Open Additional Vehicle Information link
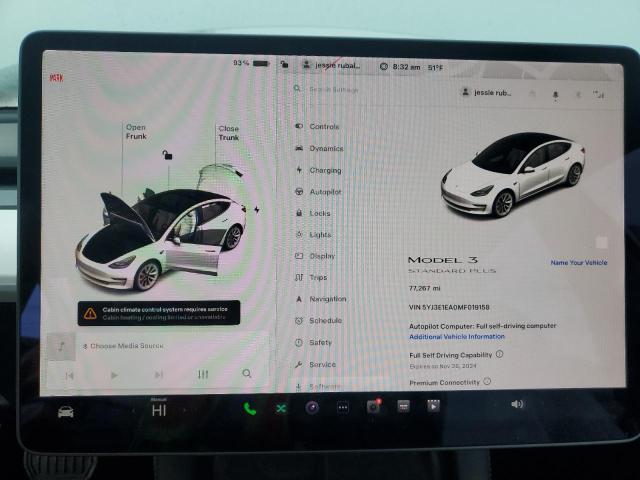640x480 pixels. 456,336
